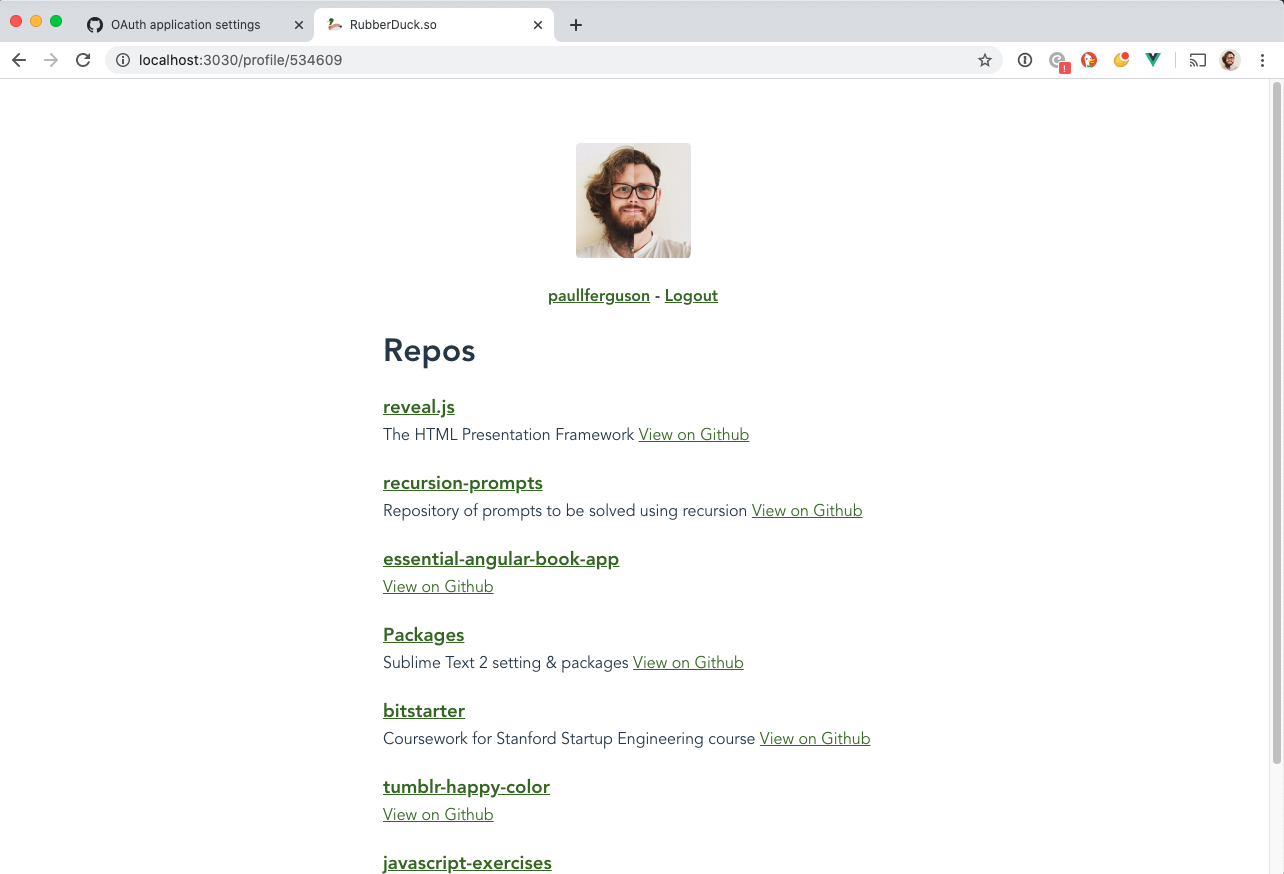View tumblr-happy-color on Github

click(x=438, y=815)
